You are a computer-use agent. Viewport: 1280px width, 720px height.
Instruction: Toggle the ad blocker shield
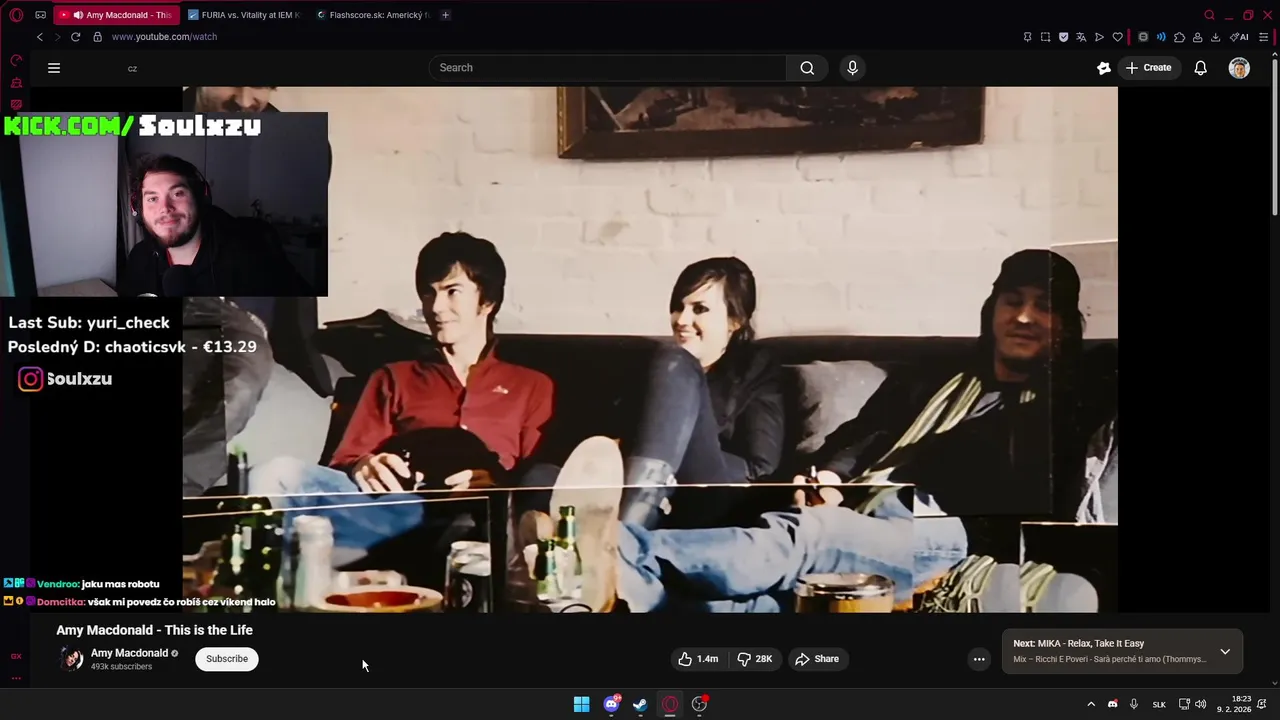point(1063,37)
